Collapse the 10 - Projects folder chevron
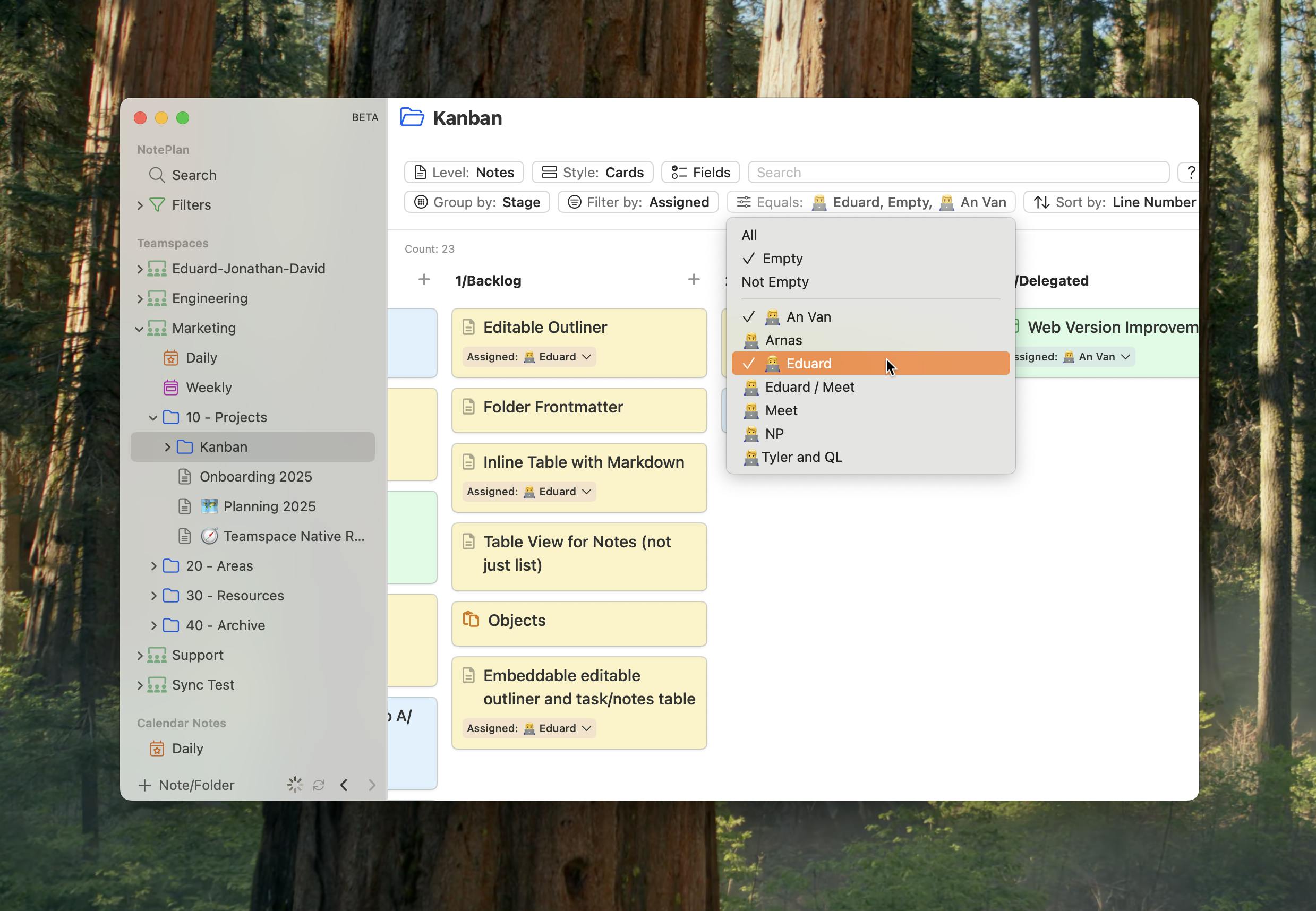1316x911 pixels. pos(153,417)
